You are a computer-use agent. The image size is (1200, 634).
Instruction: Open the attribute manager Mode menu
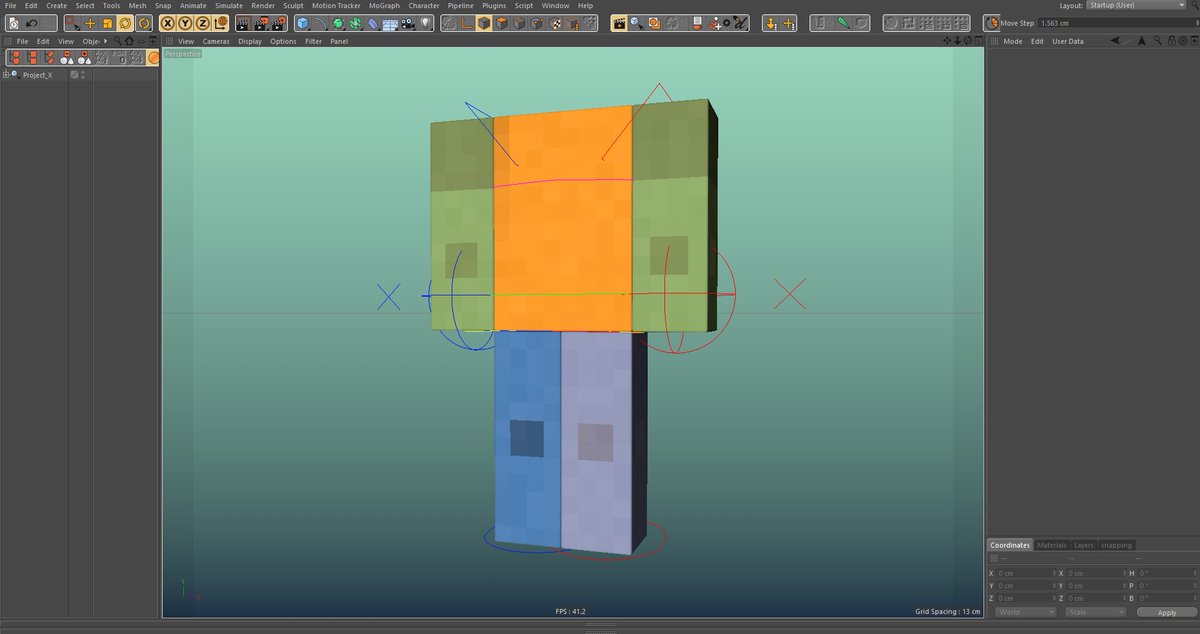1013,41
